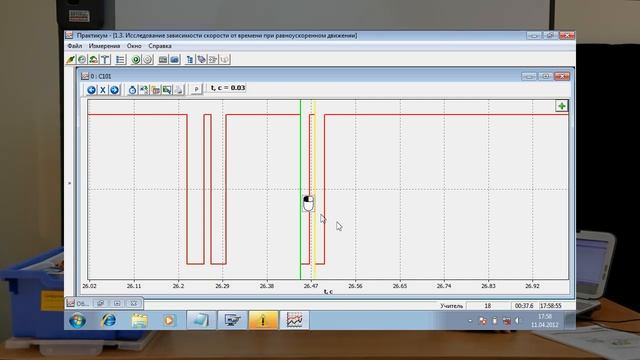
Task: Click the zoom-selection icon in the graph toolbar
Action: coord(167,90)
